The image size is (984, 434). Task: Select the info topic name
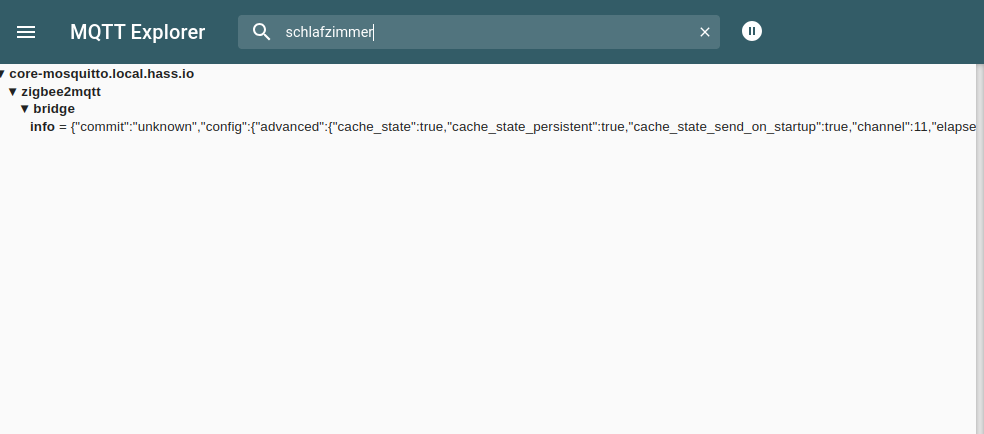pos(42,127)
